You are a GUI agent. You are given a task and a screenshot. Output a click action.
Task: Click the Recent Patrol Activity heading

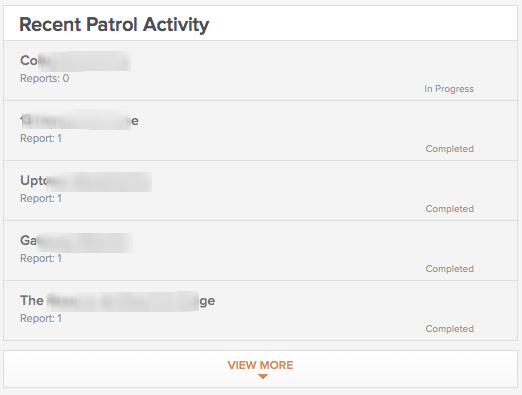click(114, 24)
